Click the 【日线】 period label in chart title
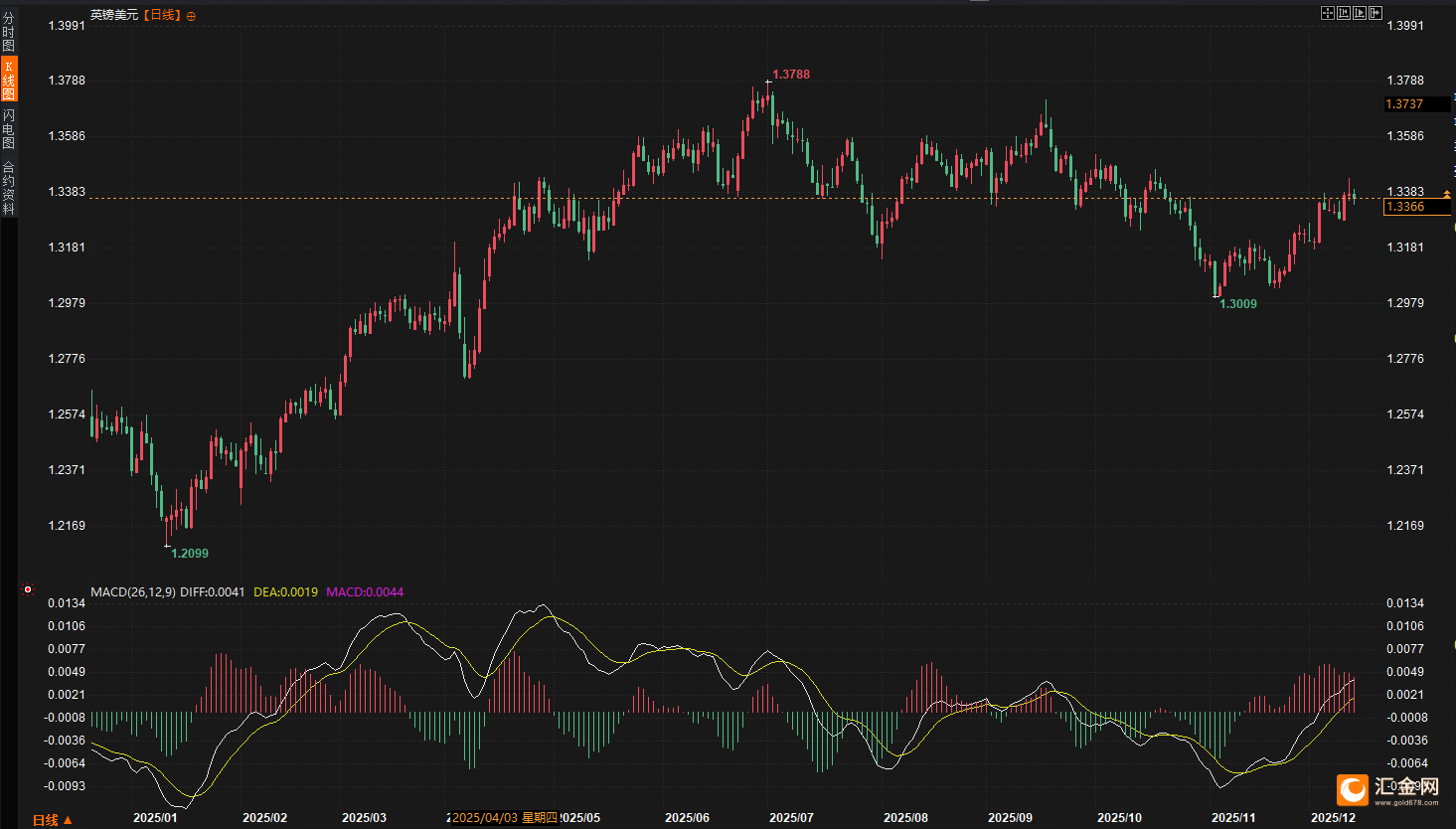This screenshot has width=1456, height=829. click(x=162, y=15)
